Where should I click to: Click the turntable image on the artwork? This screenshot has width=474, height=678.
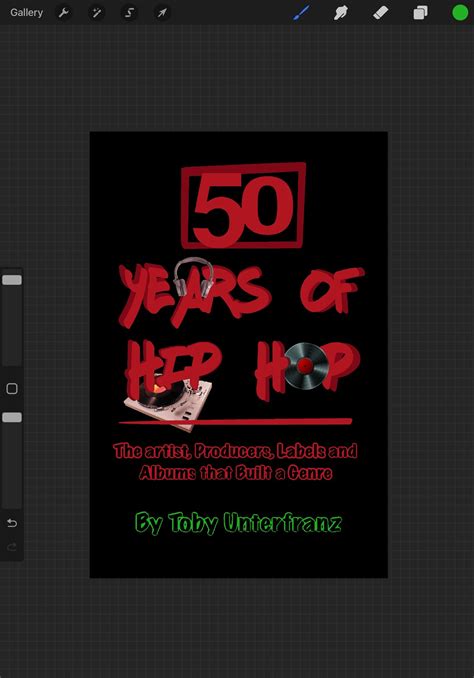pyautogui.click(x=169, y=404)
